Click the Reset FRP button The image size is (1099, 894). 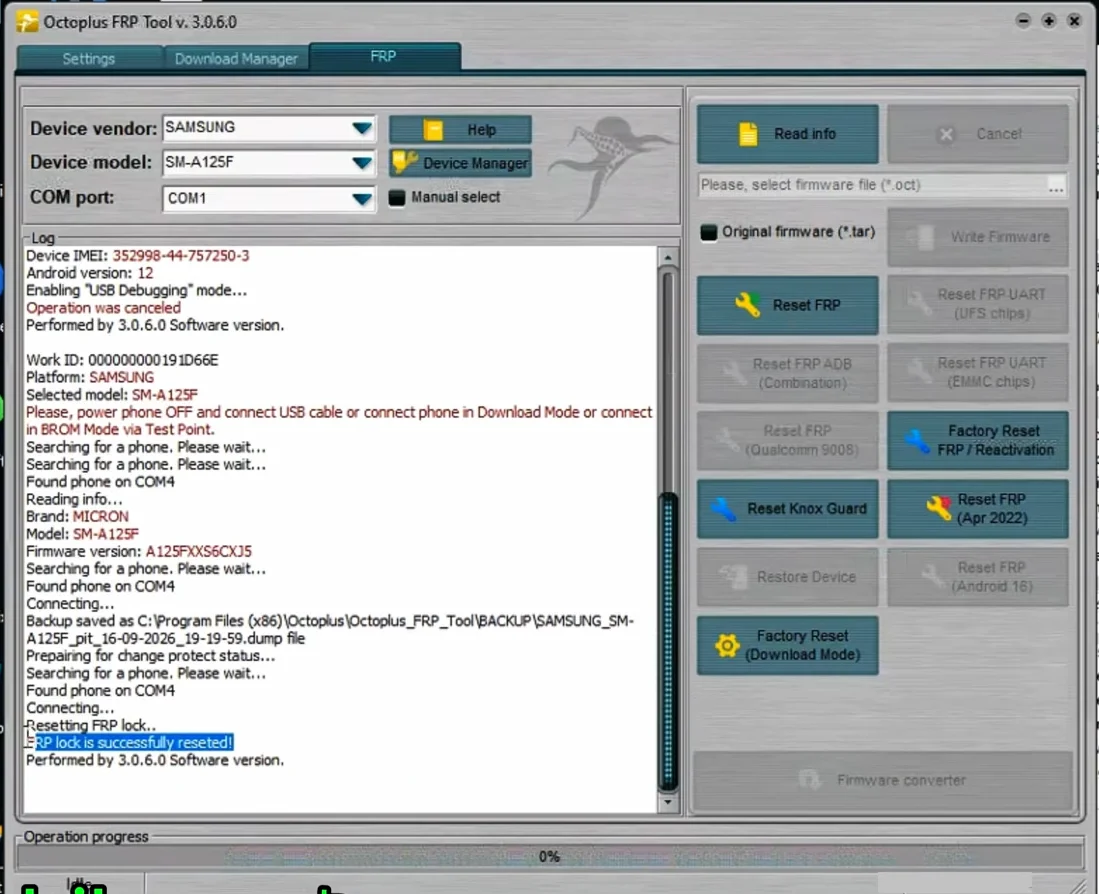coord(787,305)
